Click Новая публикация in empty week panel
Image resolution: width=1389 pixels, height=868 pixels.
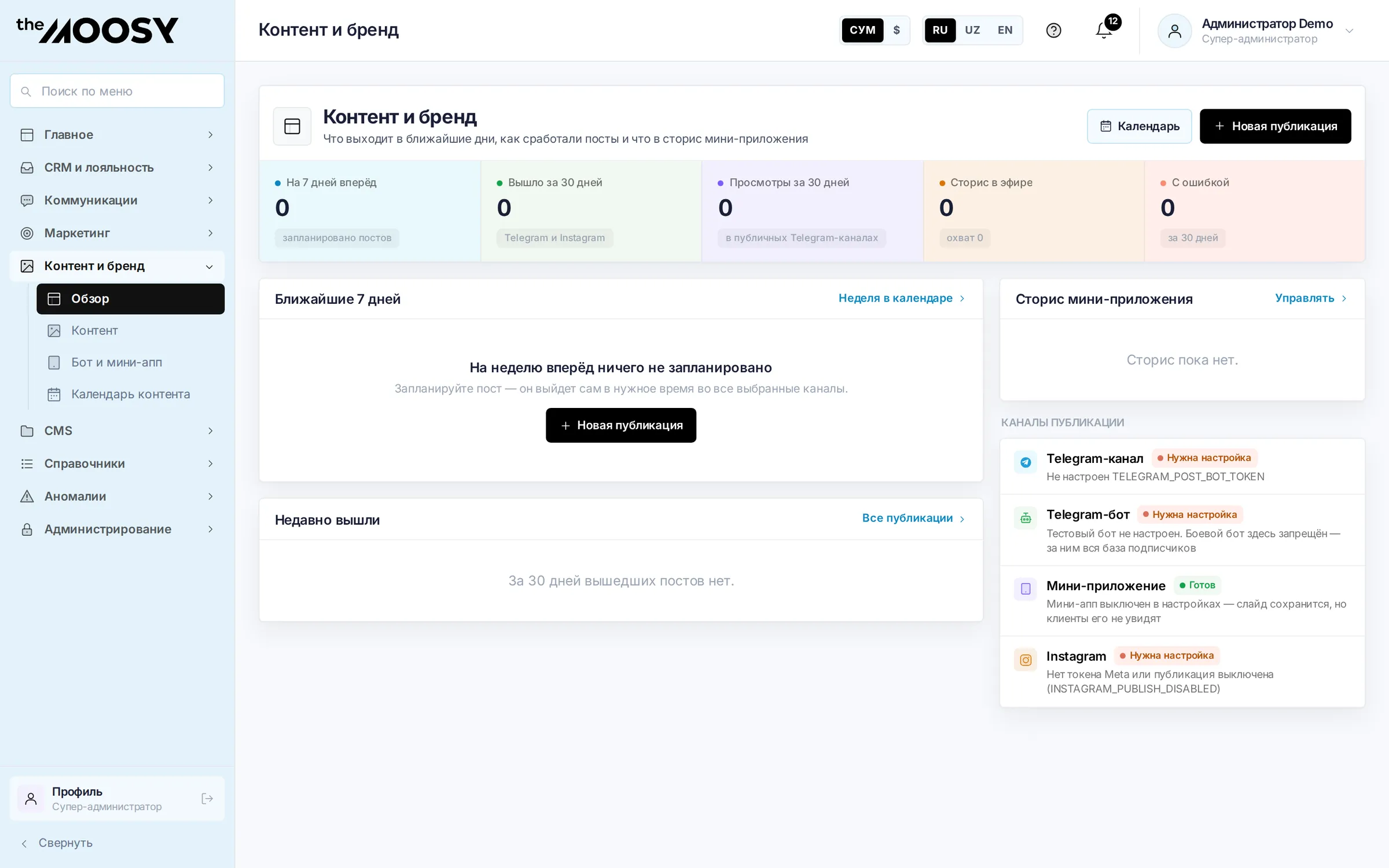coord(621,425)
